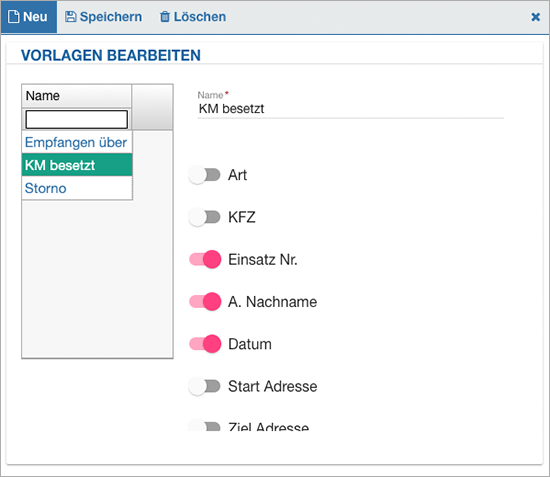The height and width of the screenshot is (477, 550).
Task: Turn on the KFZ switch
Action: 204,217
